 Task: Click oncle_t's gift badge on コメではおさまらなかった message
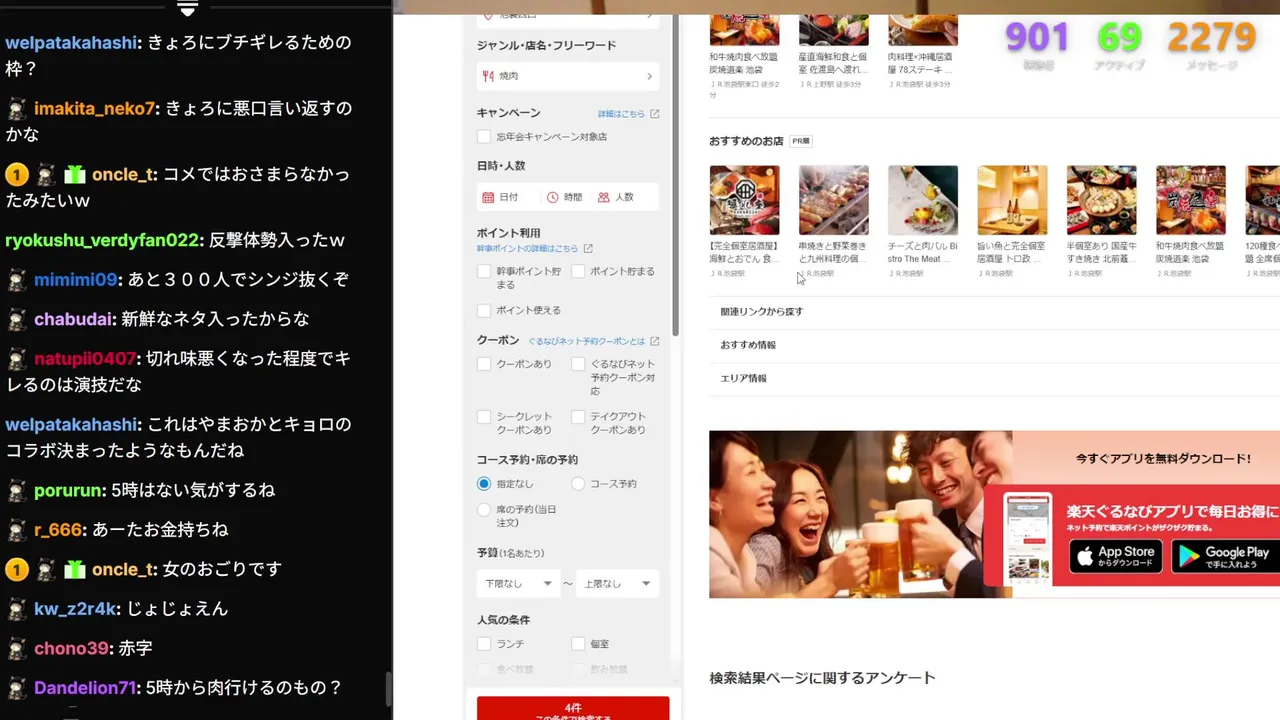[x=75, y=175]
